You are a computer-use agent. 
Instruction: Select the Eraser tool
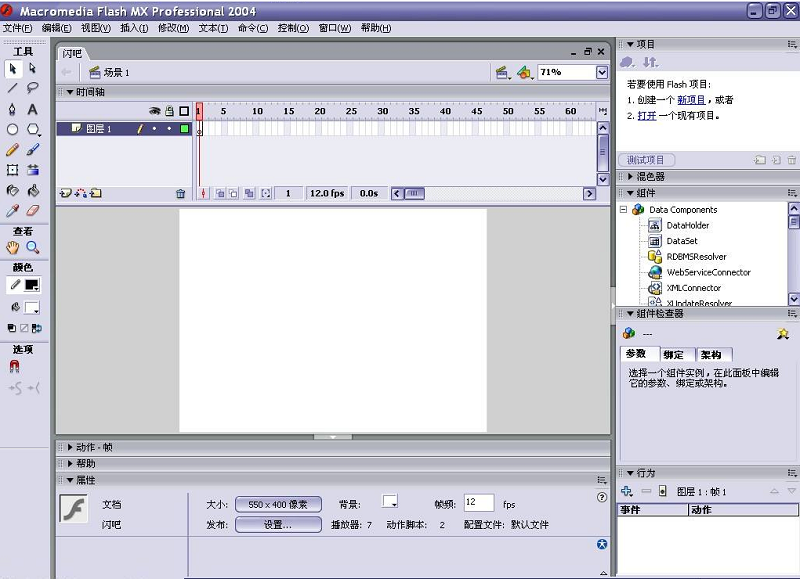(x=33, y=211)
